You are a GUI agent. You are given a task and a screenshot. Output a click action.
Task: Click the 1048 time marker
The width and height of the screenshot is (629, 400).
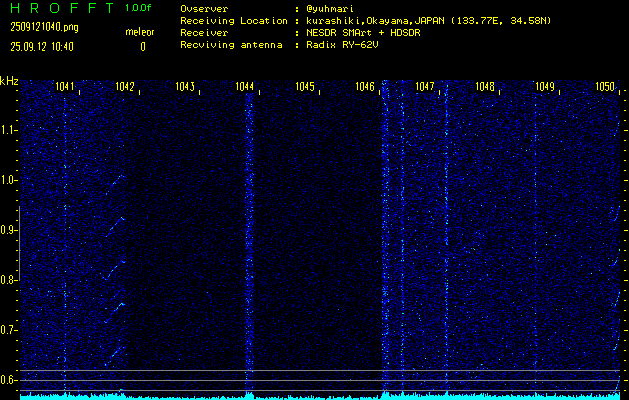click(485, 87)
